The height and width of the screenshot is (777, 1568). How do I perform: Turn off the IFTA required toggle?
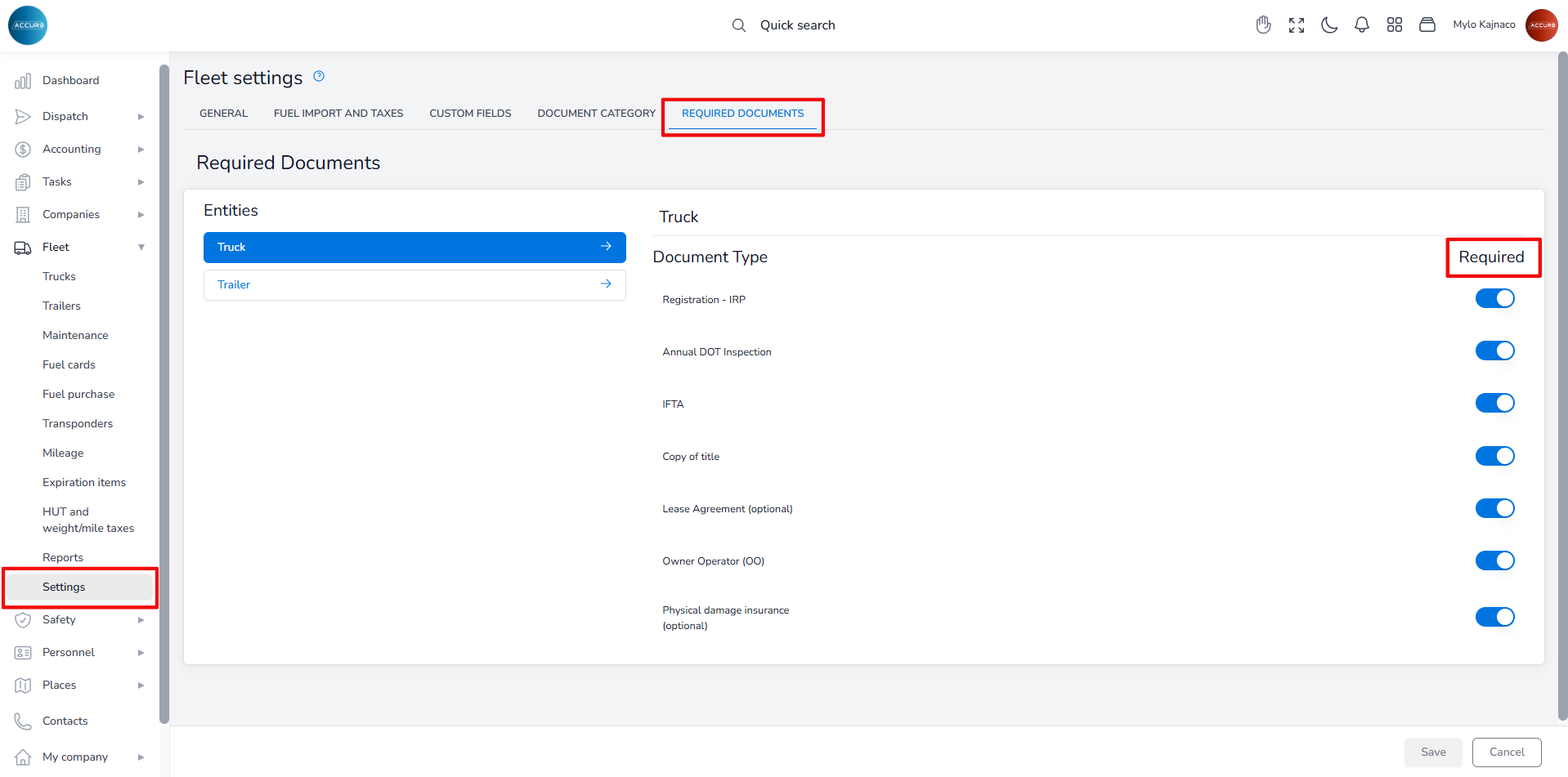(1494, 404)
